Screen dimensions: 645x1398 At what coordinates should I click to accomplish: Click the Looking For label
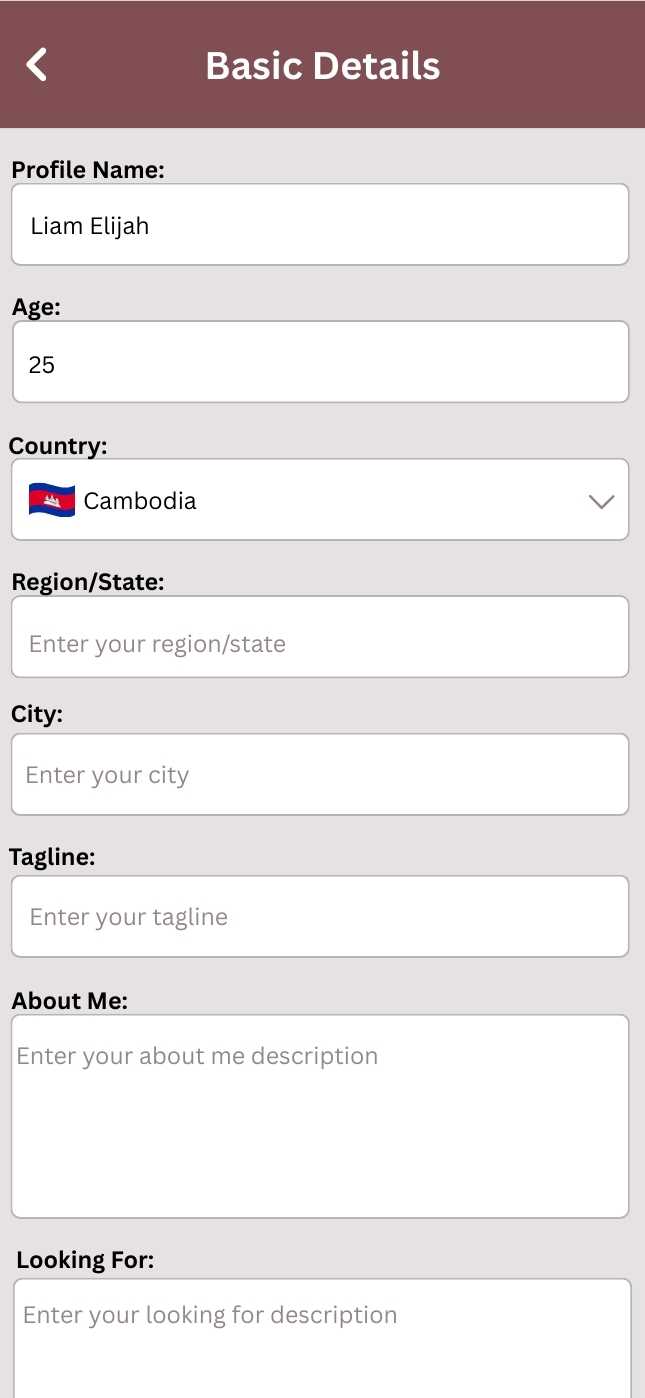pos(85,1260)
